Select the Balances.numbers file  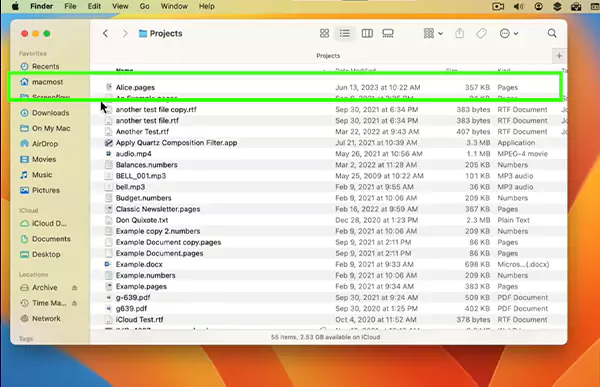tap(328, 165)
